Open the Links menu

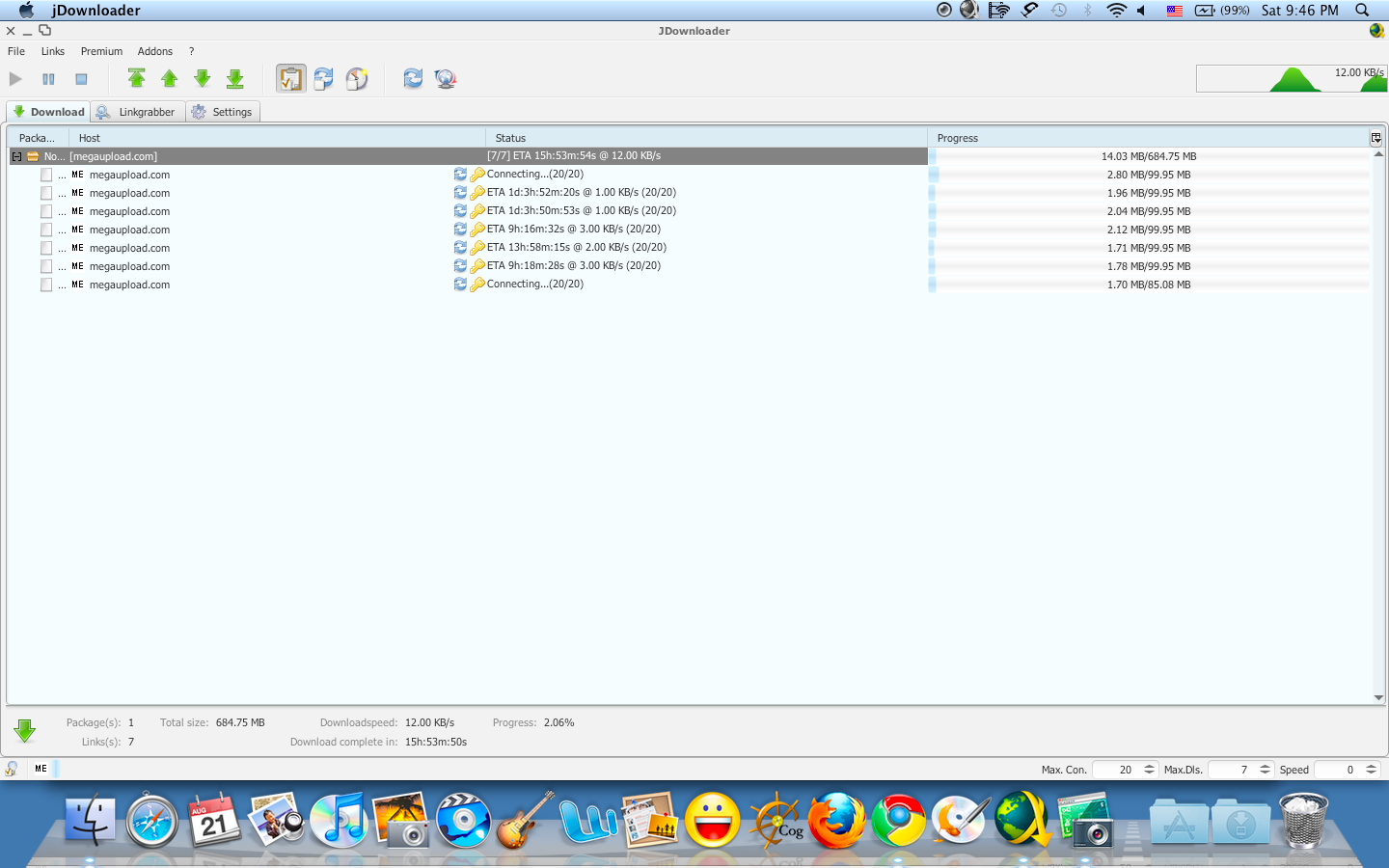[x=53, y=51]
